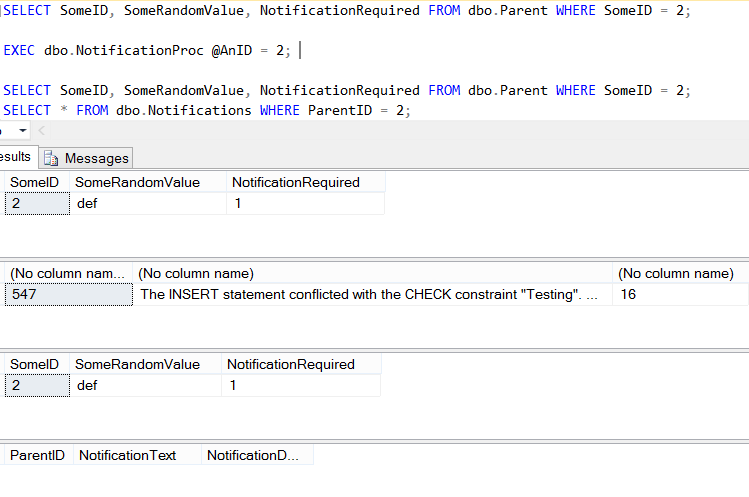The image size is (749, 497).
Task: Click the Messages tab icon
Action: pos(51,158)
